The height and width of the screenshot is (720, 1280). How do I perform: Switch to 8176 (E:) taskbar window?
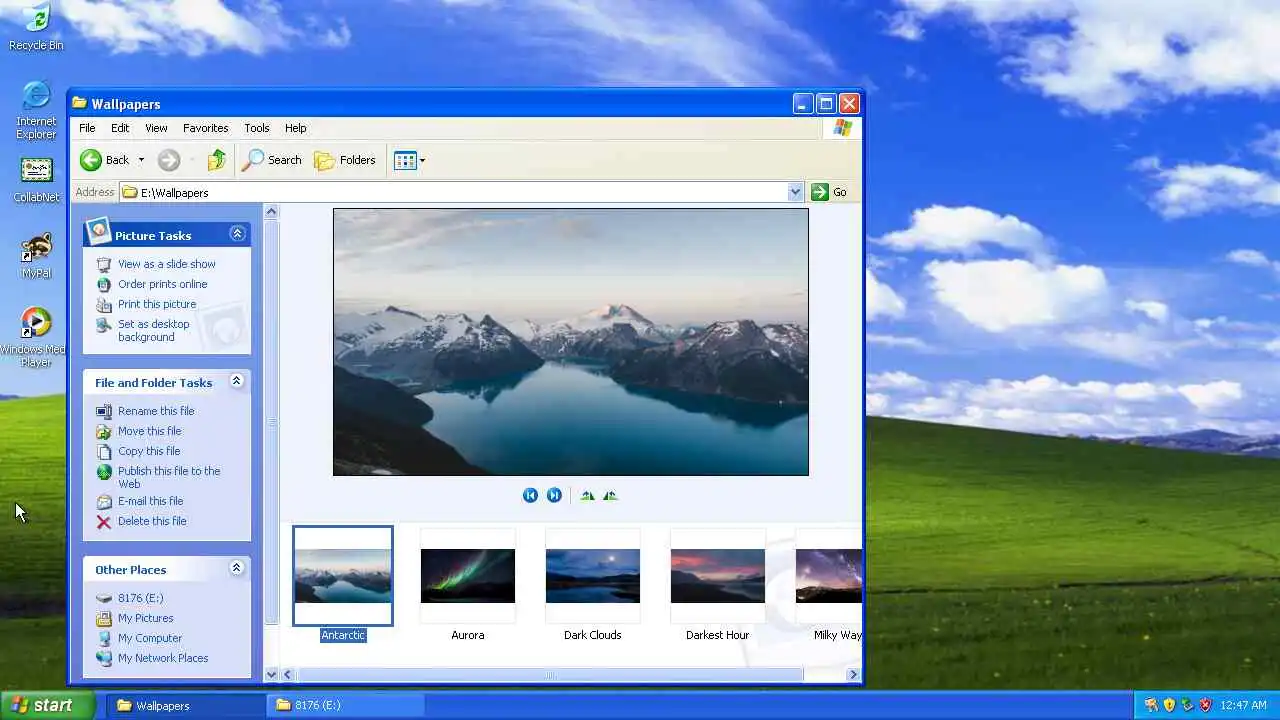[x=345, y=705]
